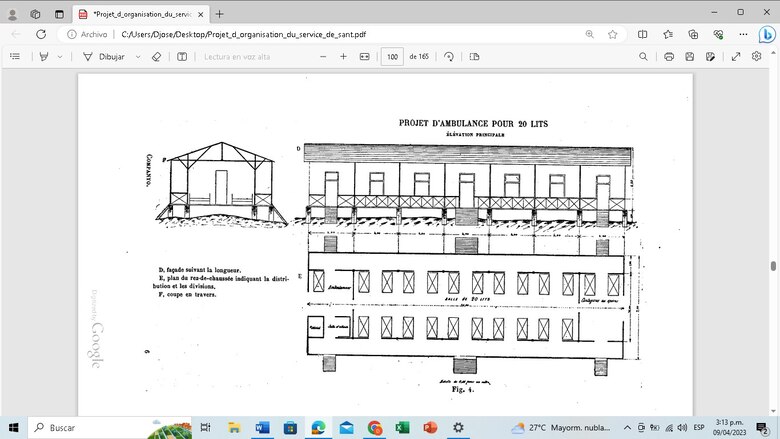
Task: Print the PDF document
Action: pyautogui.click(x=669, y=57)
